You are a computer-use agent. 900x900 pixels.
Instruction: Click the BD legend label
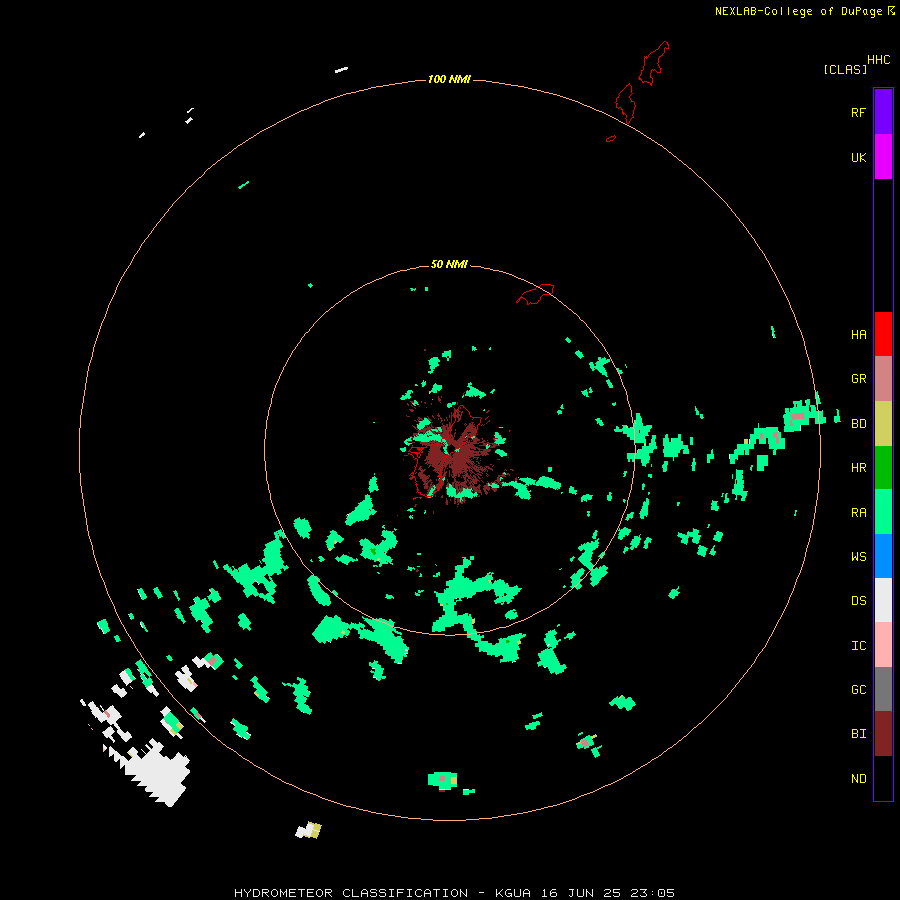point(858,424)
